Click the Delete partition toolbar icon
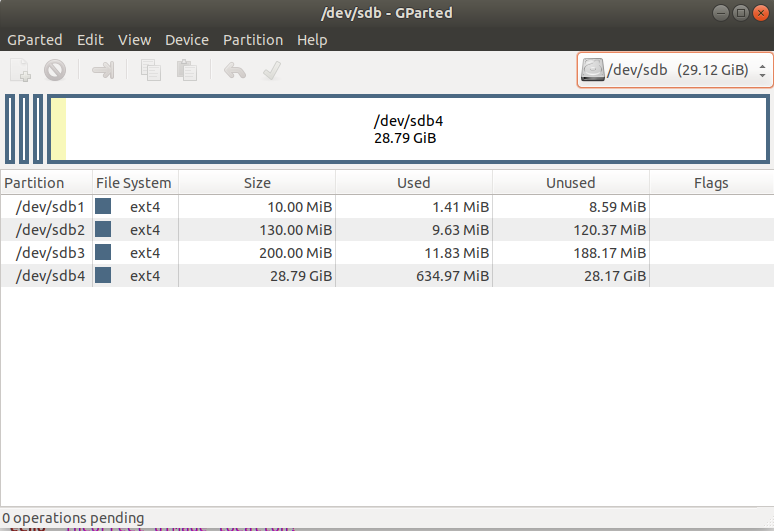 click(x=55, y=70)
